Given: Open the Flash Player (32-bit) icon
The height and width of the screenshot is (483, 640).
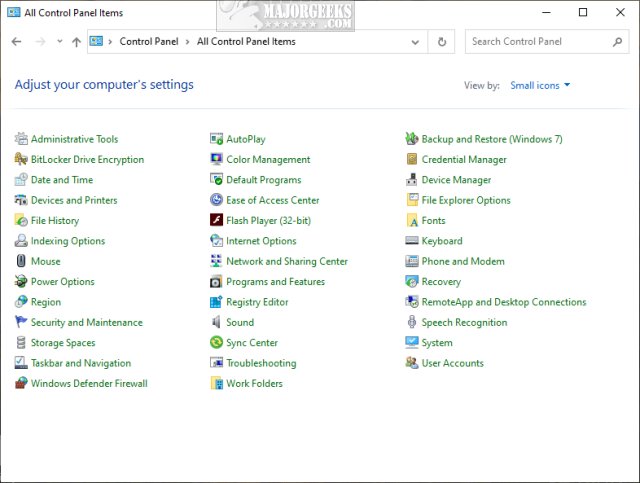Looking at the screenshot, I should (217, 221).
